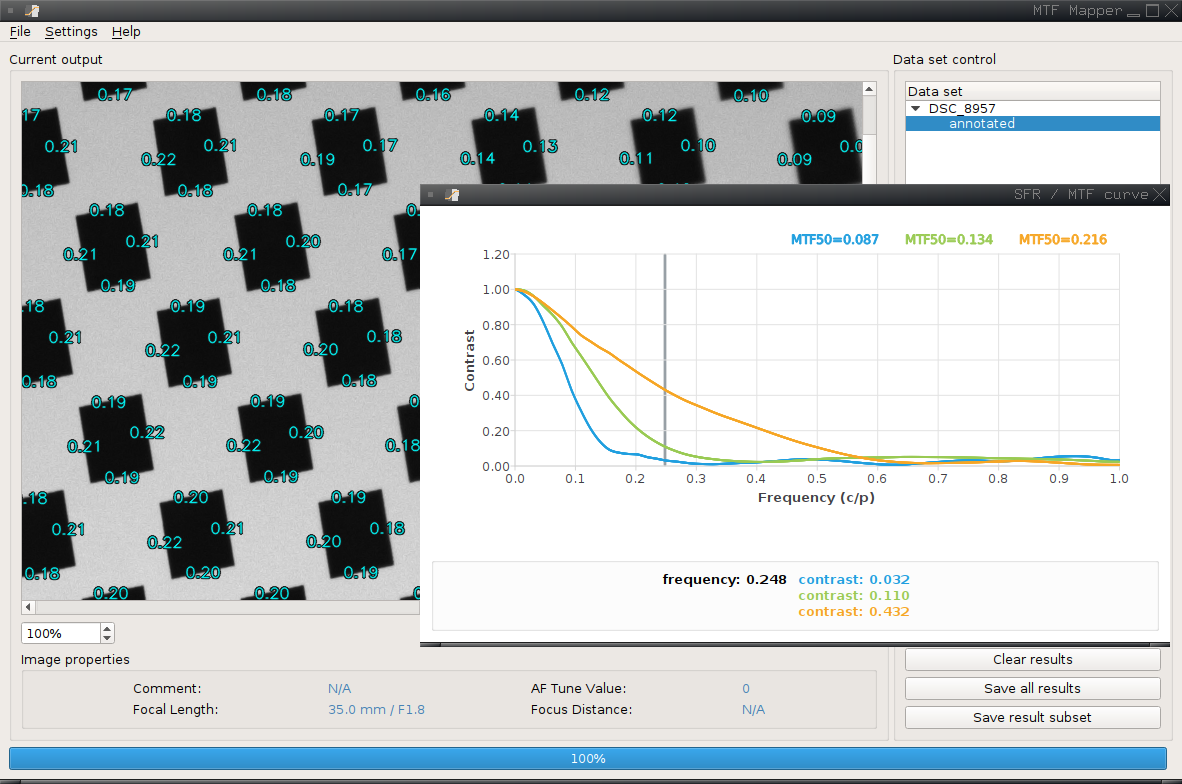This screenshot has height=784, width=1182.
Task: Click the zoom spinner up arrow
Action: [x=105, y=628]
